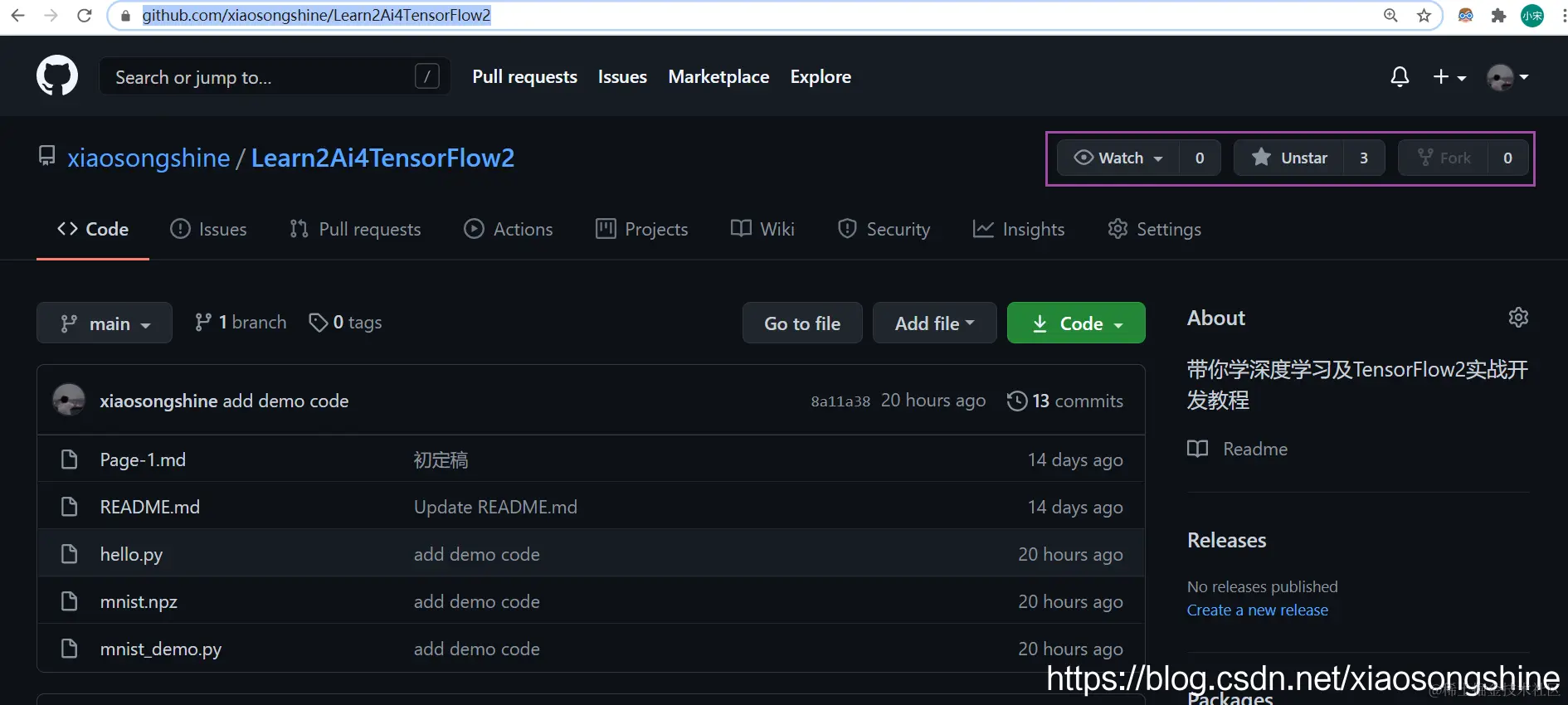Image resolution: width=1568 pixels, height=705 pixels.
Task: Click the slash shortcut key icon
Action: pos(426,76)
